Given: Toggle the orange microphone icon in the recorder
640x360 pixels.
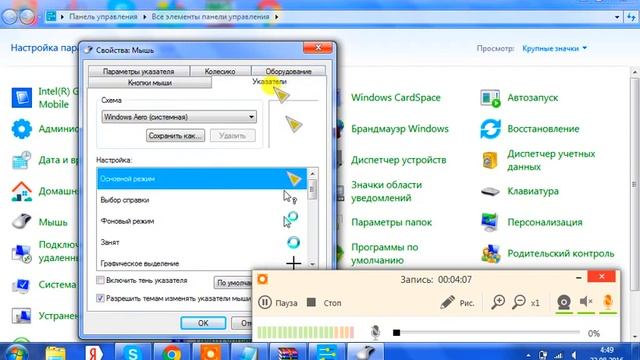Looking at the screenshot, I should [x=608, y=302].
